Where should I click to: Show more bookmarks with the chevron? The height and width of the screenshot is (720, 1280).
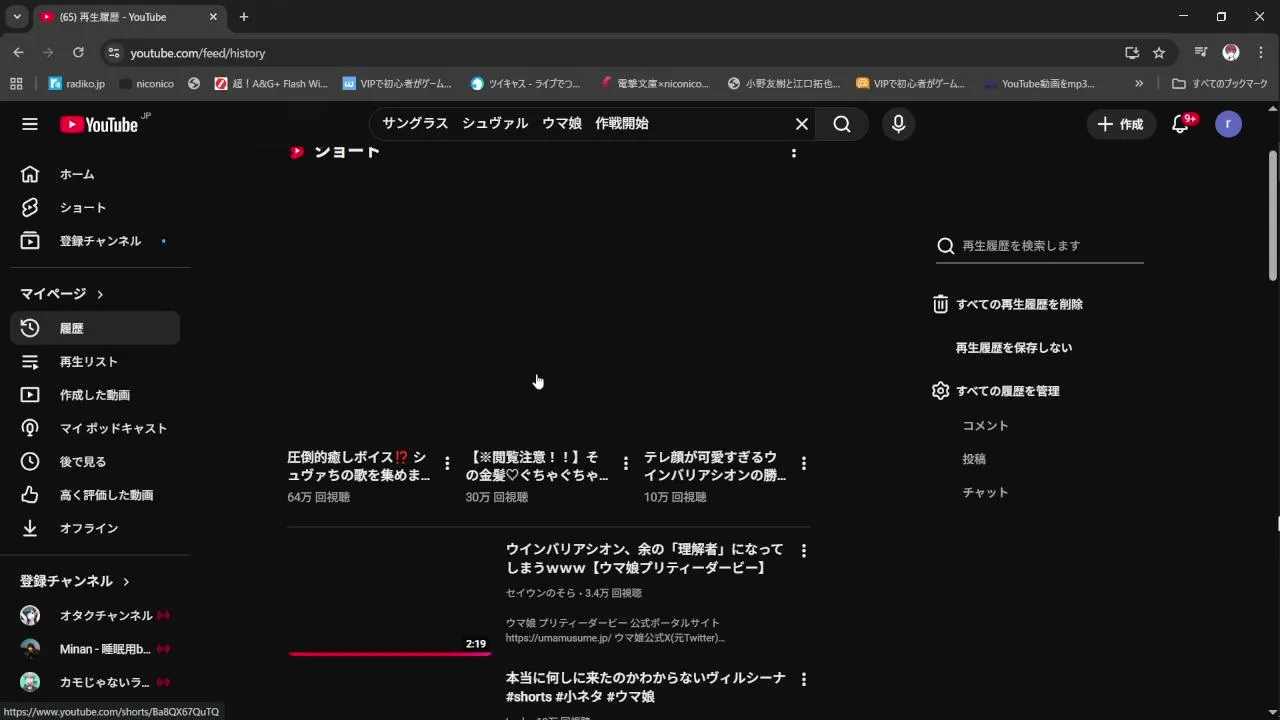[x=1138, y=84]
